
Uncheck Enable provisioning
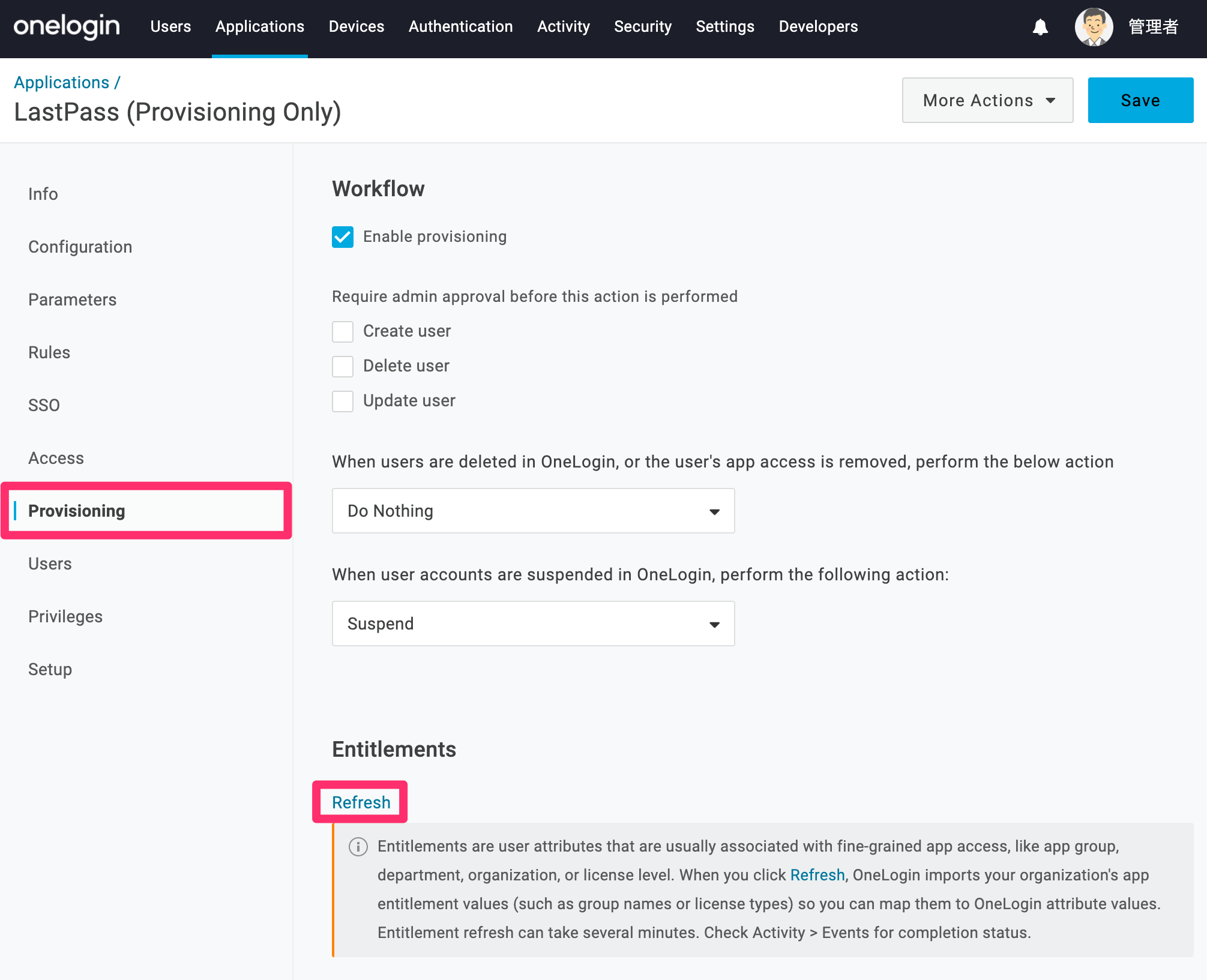(x=343, y=237)
